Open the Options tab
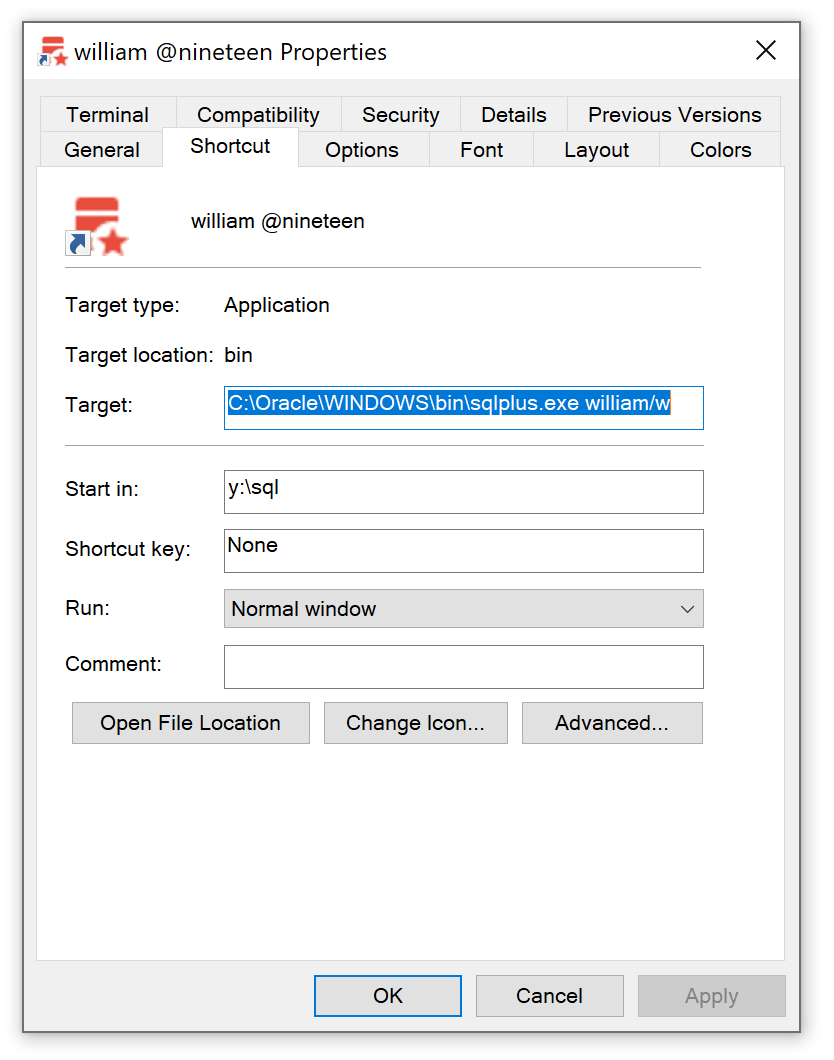The height and width of the screenshot is (1060, 834). pyautogui.click(x=362, y=149)
